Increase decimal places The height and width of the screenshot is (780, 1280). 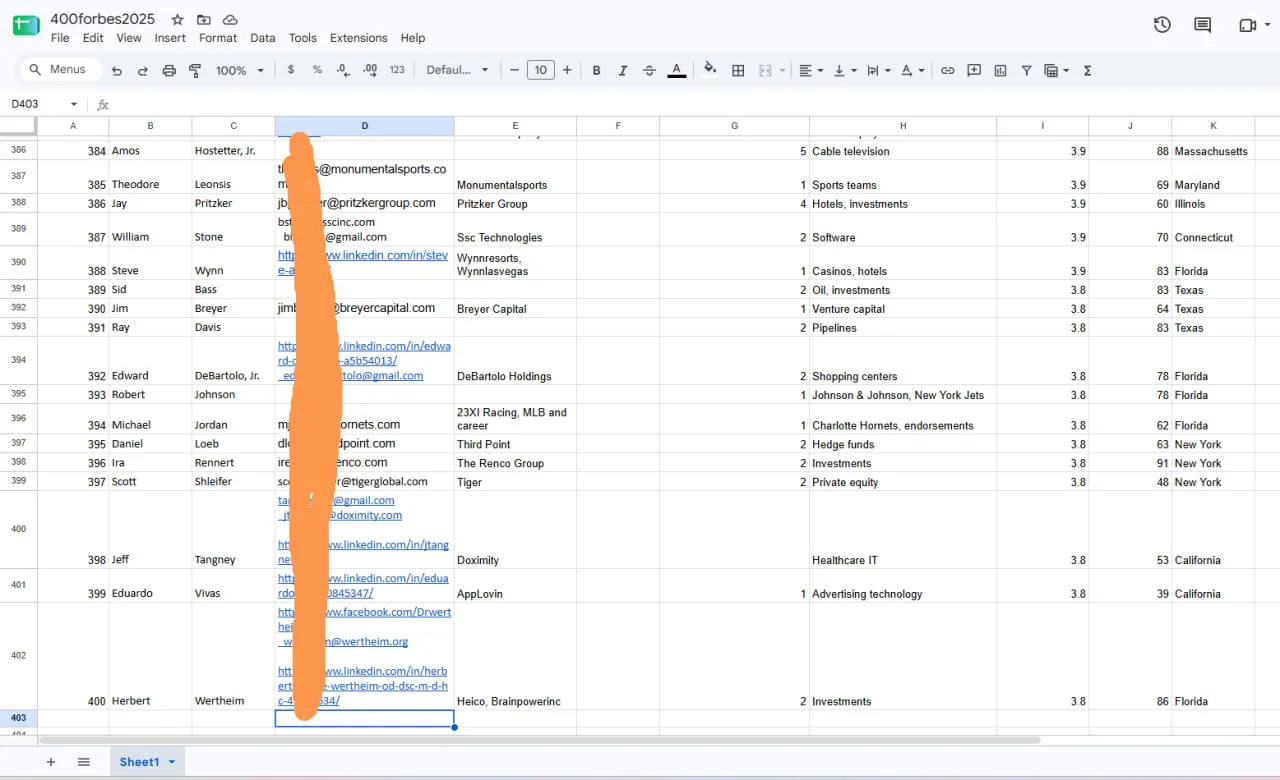click(370, 70)
